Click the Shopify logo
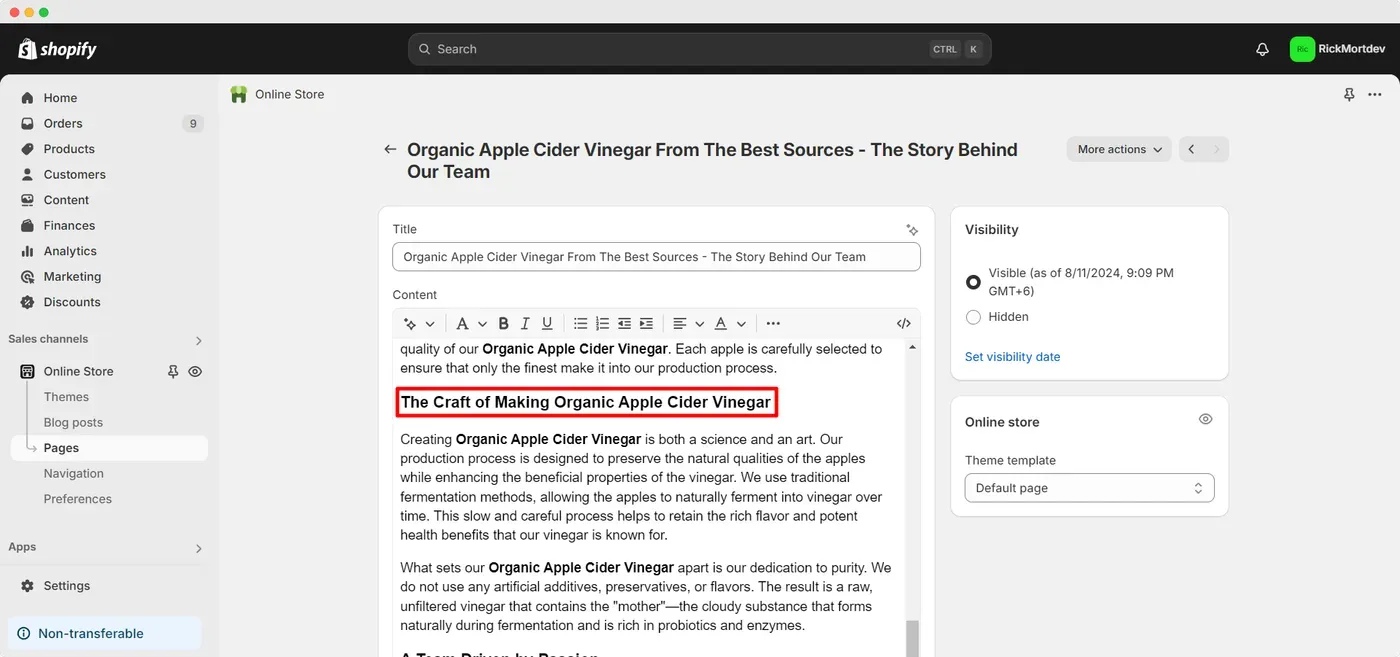 57,49
